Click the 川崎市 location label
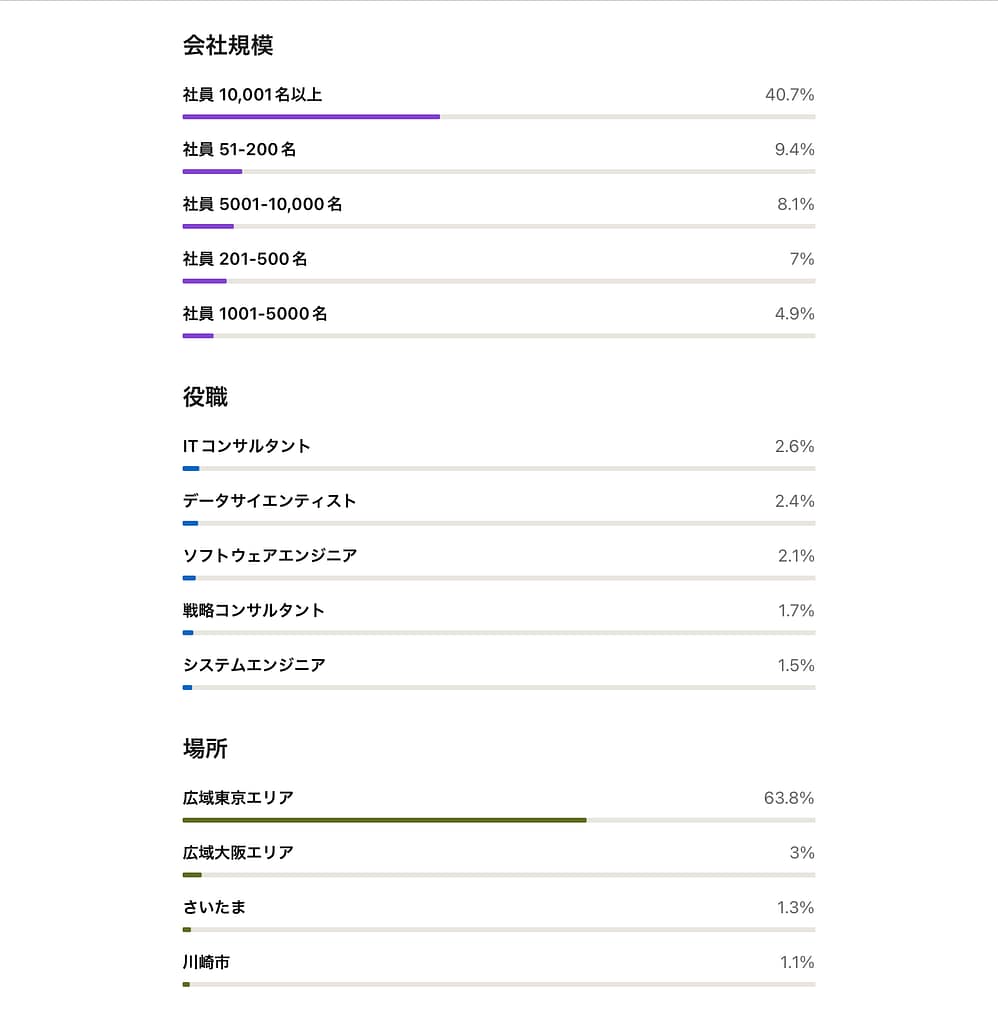998x1024 pixels. (x=206, y=962)
